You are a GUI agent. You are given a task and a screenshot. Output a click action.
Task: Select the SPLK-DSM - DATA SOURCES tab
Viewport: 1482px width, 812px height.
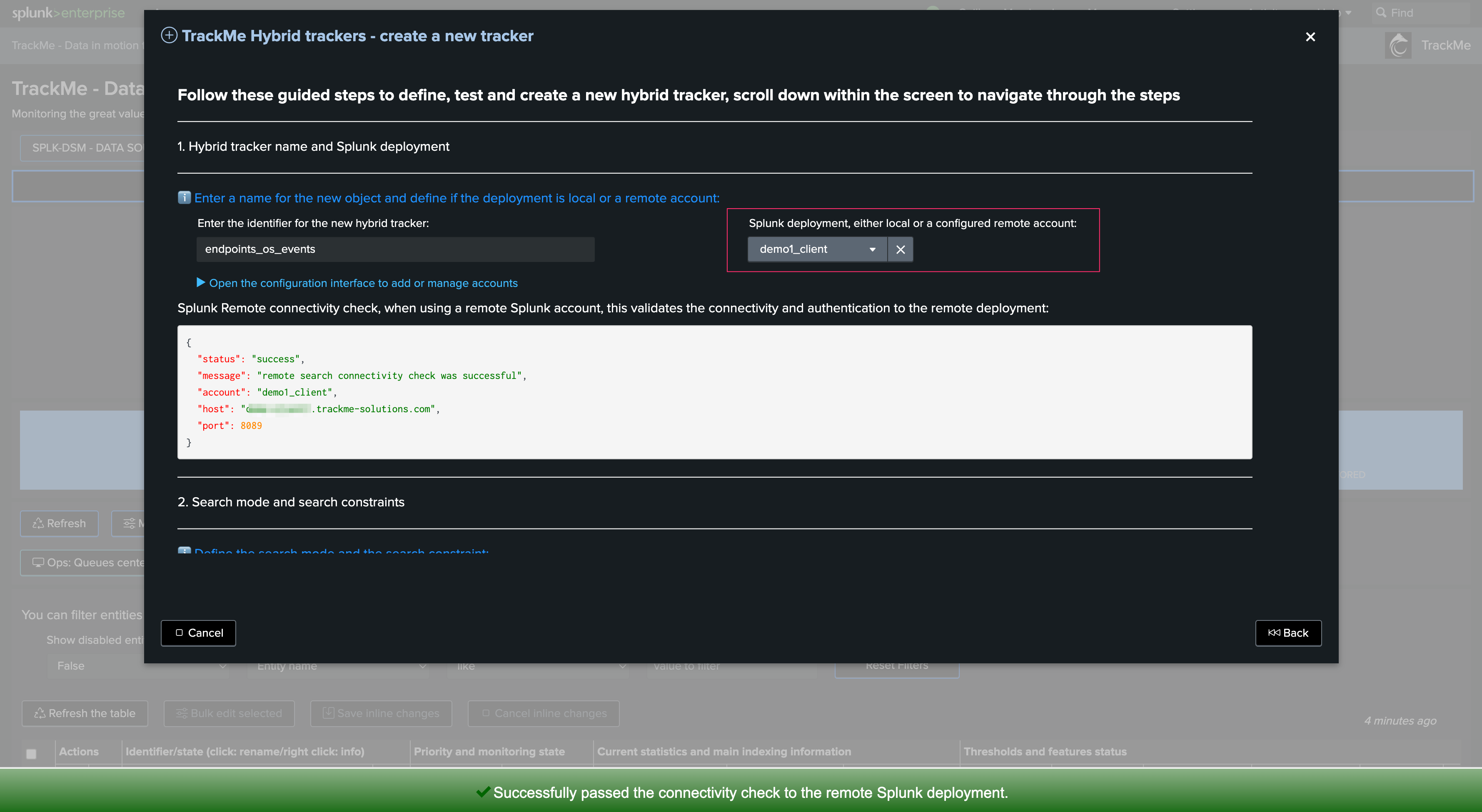point(82,148)
